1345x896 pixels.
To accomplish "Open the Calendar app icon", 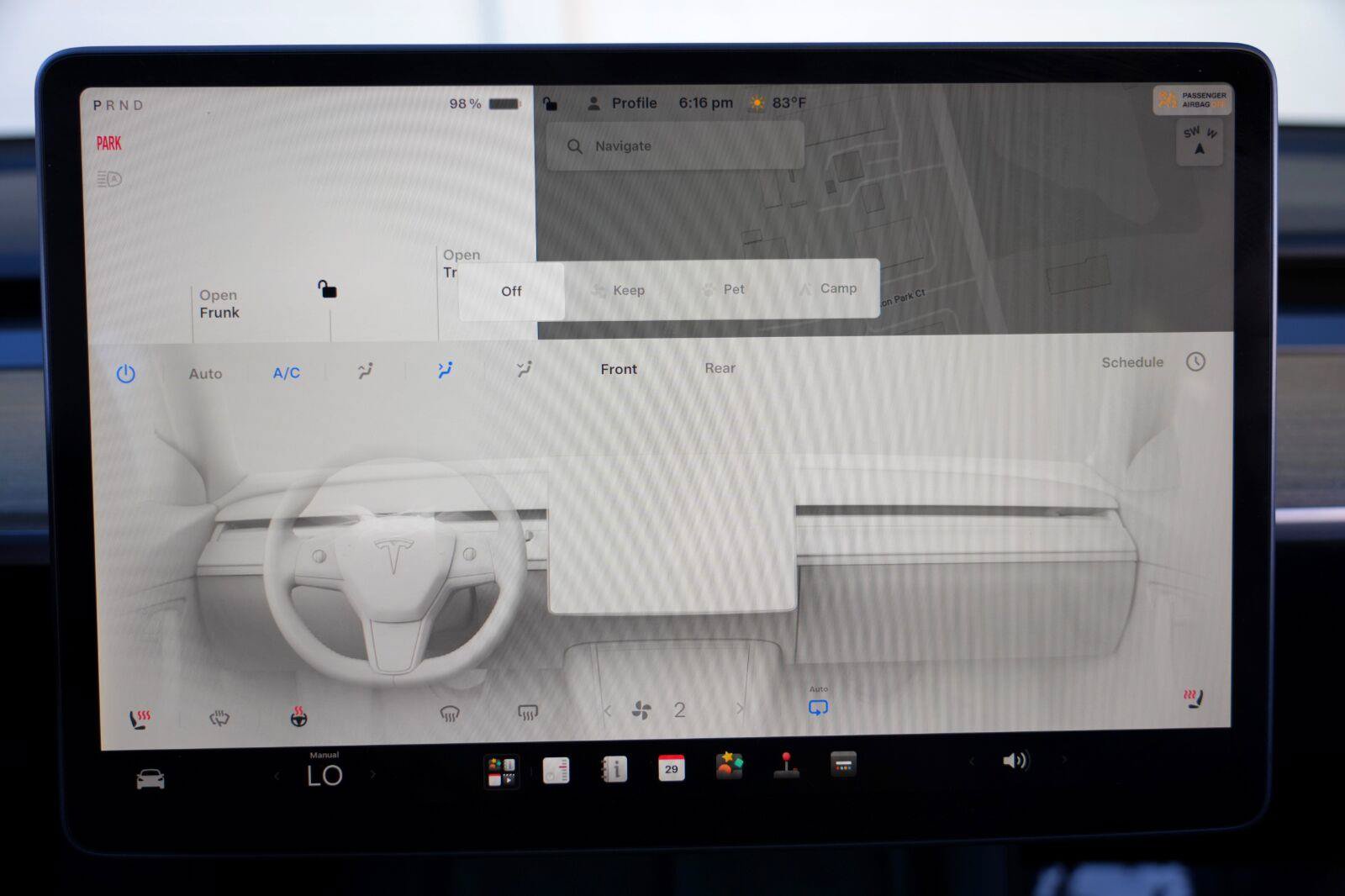I will pyautogui.click(x=671, y=767).
